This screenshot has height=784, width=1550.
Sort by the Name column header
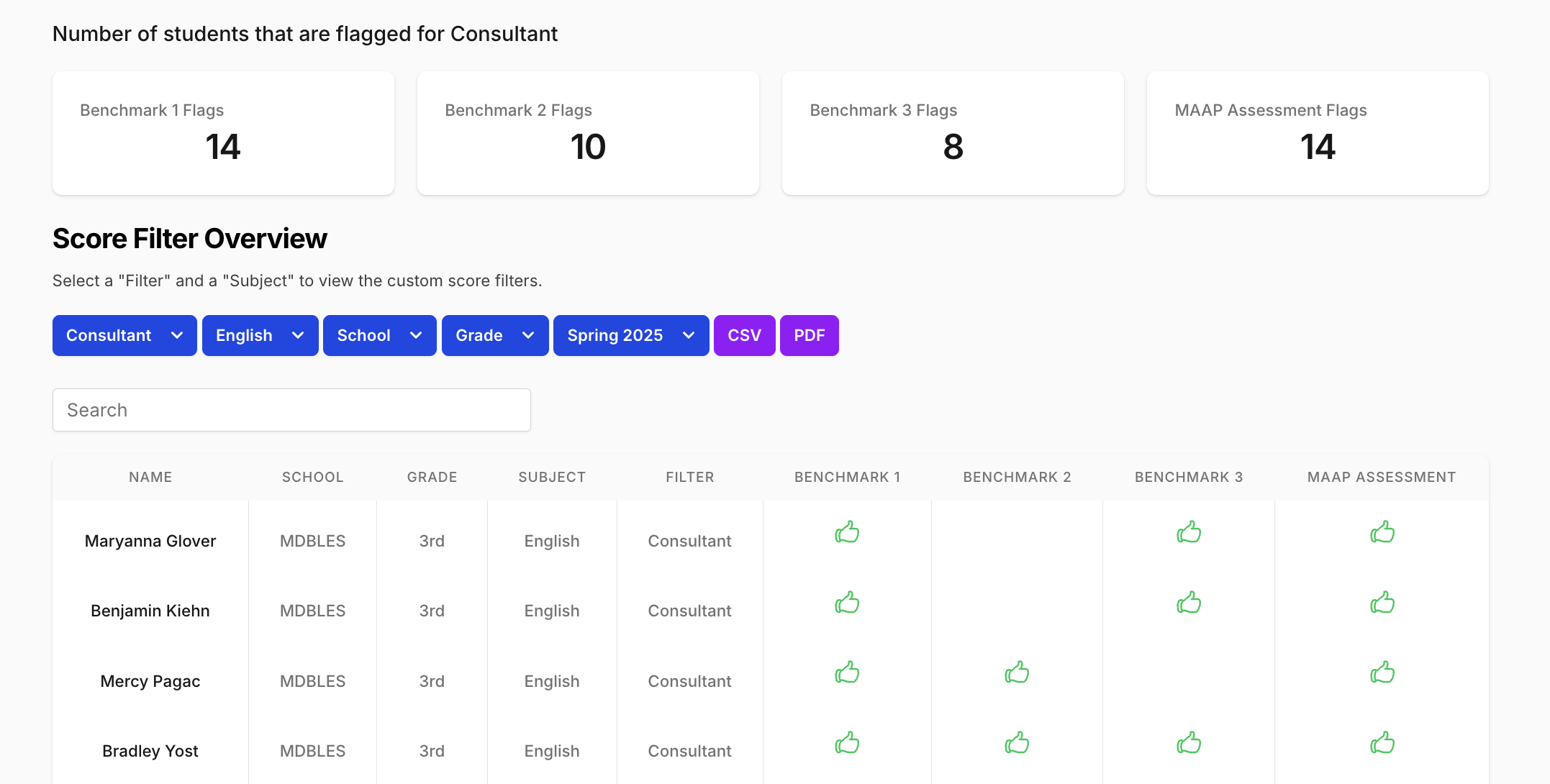tap(150, 477)
